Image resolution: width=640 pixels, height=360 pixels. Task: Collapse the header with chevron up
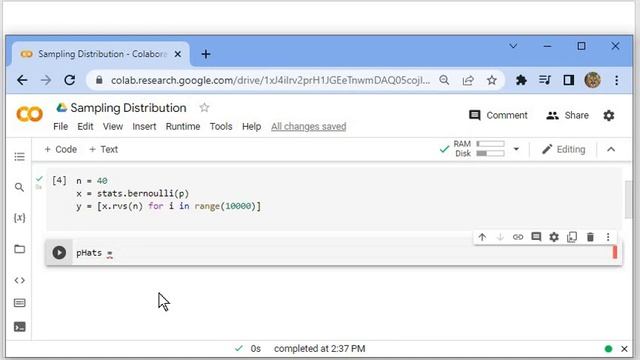pyautogui.click(x=611, y=149)
